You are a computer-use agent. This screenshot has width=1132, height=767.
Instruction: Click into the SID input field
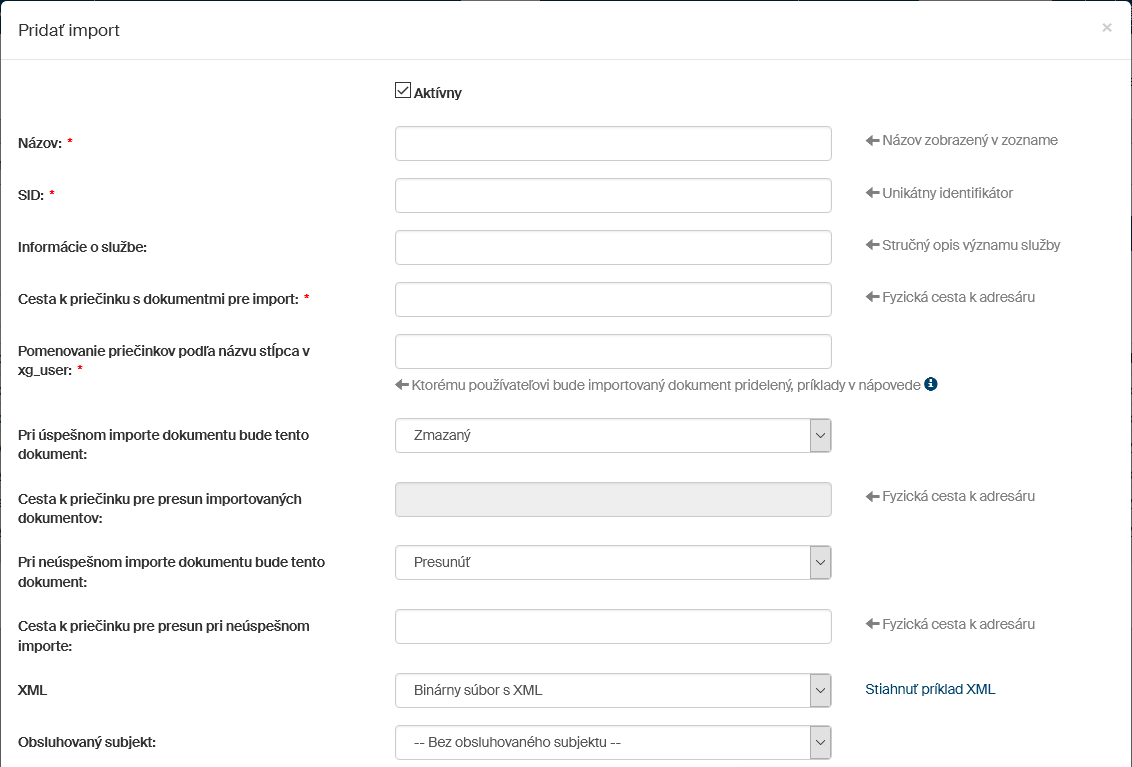point(613,196)
